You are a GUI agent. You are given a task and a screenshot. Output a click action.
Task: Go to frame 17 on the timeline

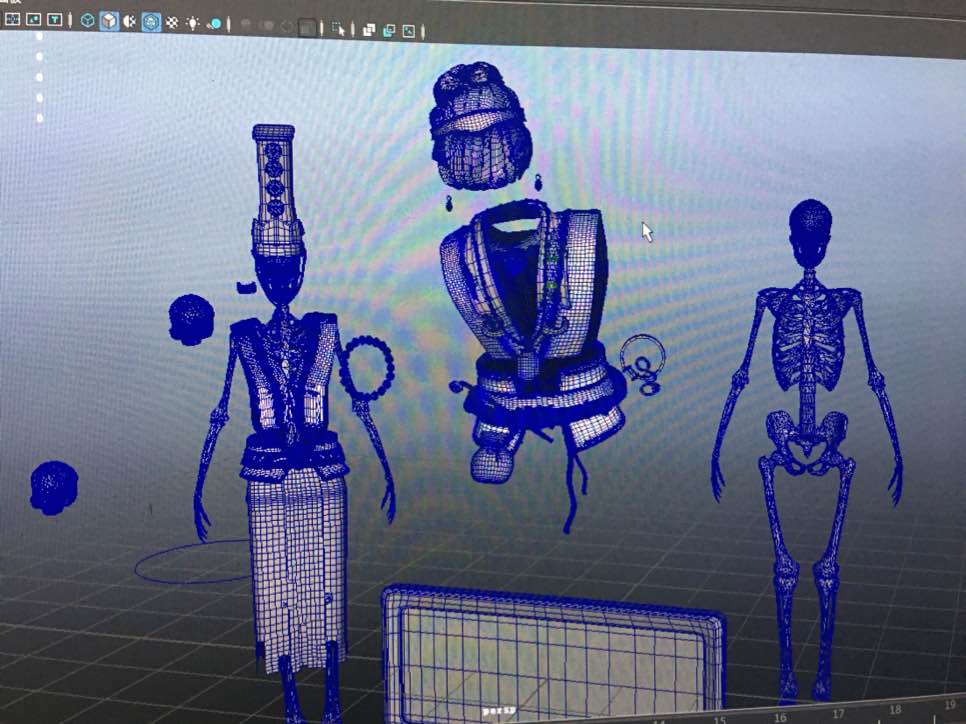[838, 714]
